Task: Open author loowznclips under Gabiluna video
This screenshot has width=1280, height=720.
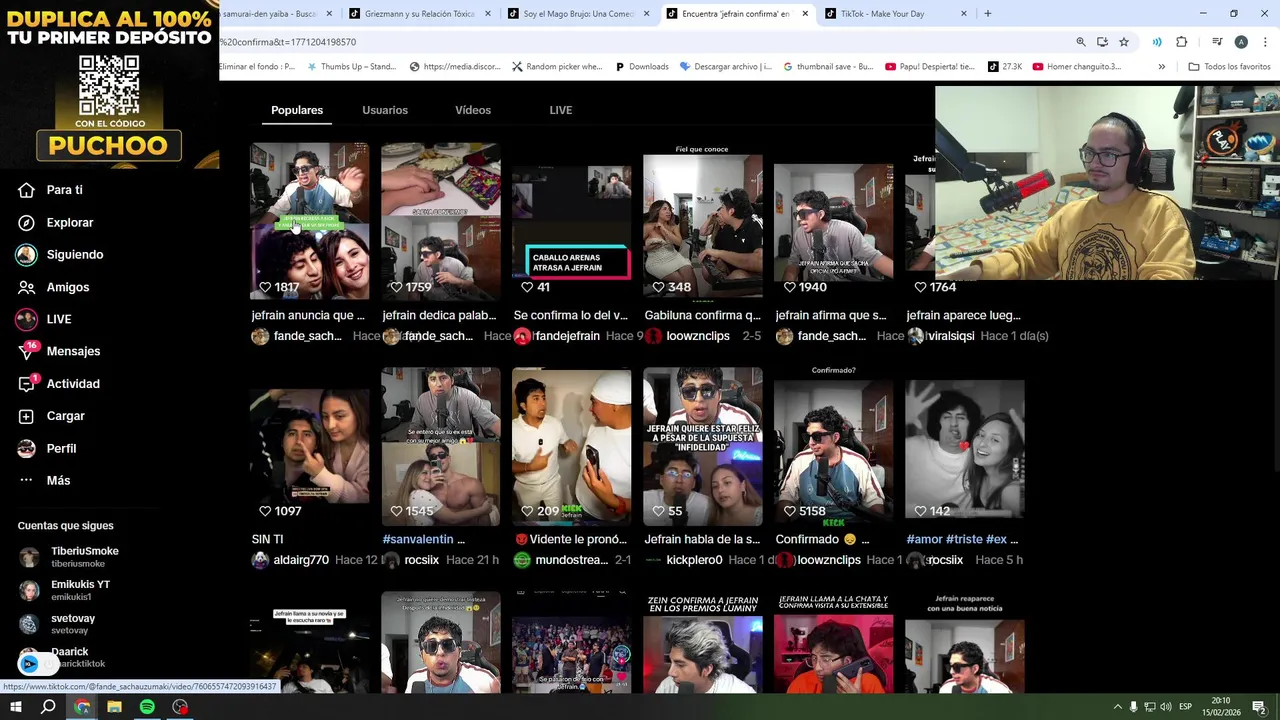Action: tap(698, 336)
